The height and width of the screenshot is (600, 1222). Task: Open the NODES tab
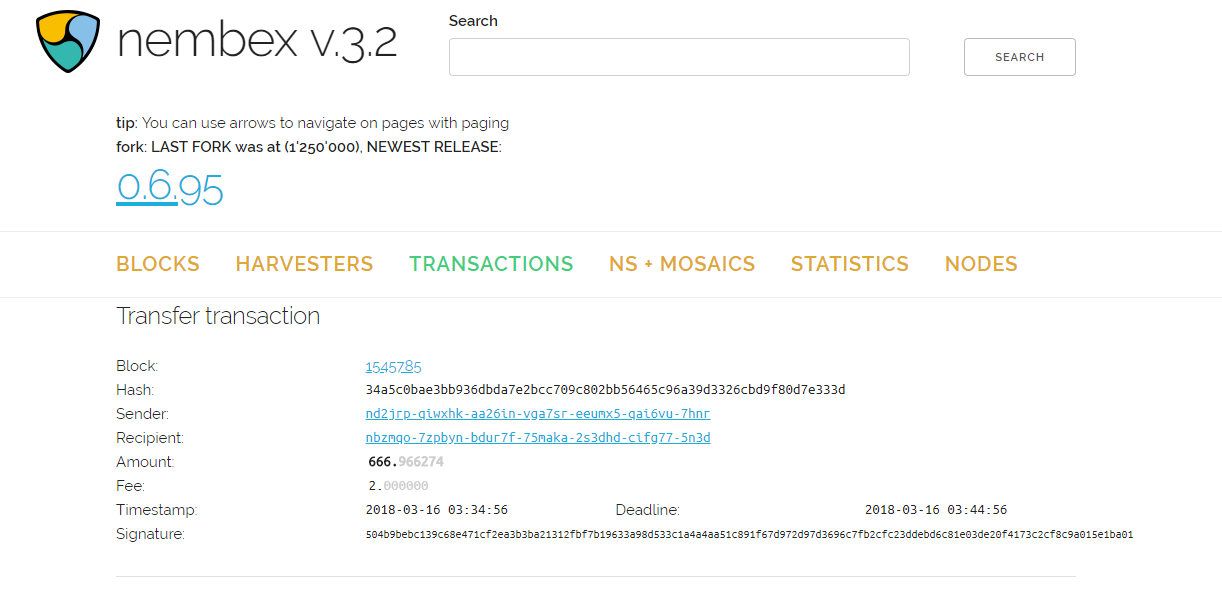pos(981,264)
